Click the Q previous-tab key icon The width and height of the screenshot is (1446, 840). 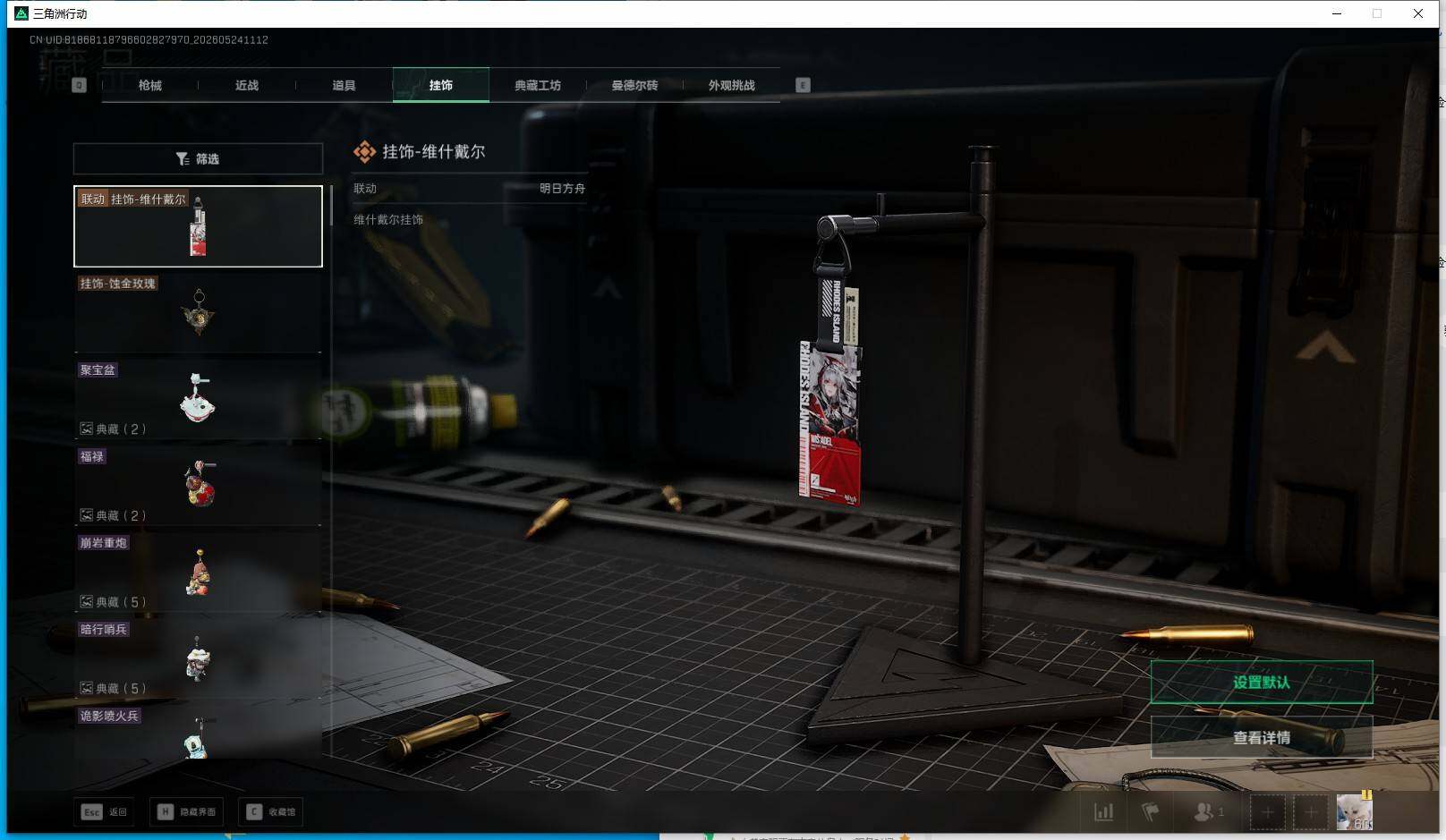pyautogui.click(x=80, y=85)
